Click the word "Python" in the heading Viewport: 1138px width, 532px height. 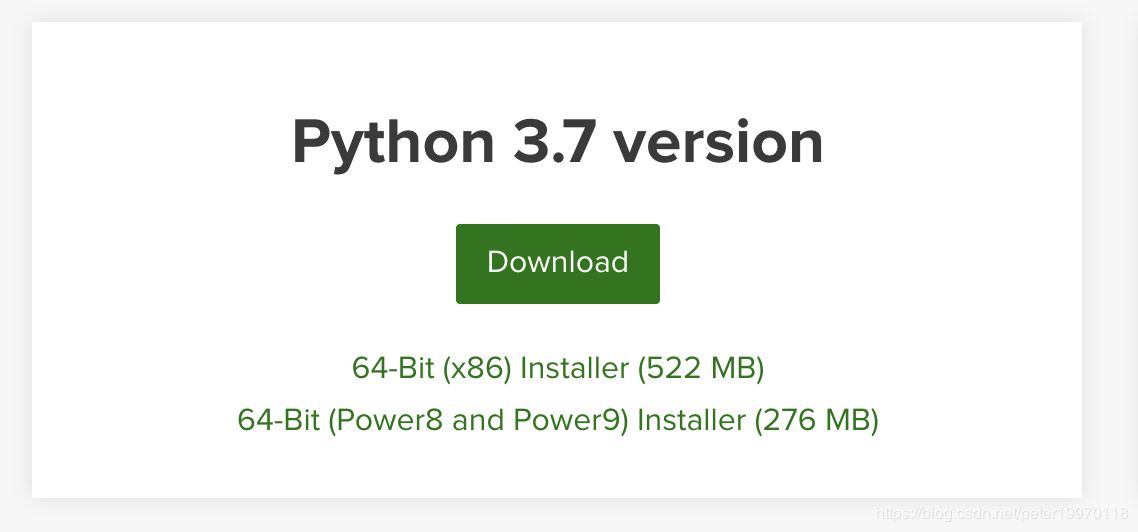[x=393, y=143]
